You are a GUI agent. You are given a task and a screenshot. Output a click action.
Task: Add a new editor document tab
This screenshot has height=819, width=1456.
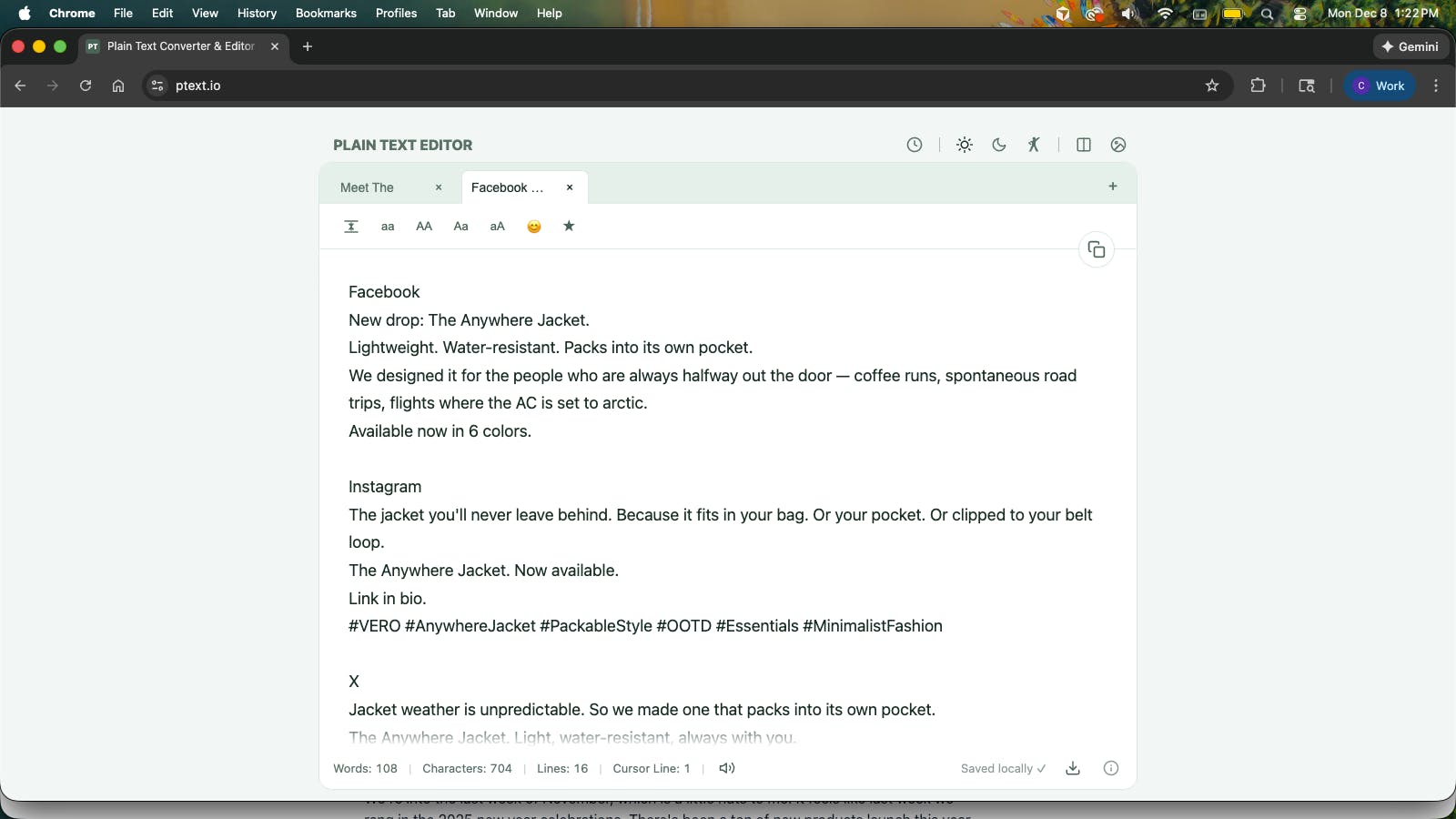[x=1113, y=187]
